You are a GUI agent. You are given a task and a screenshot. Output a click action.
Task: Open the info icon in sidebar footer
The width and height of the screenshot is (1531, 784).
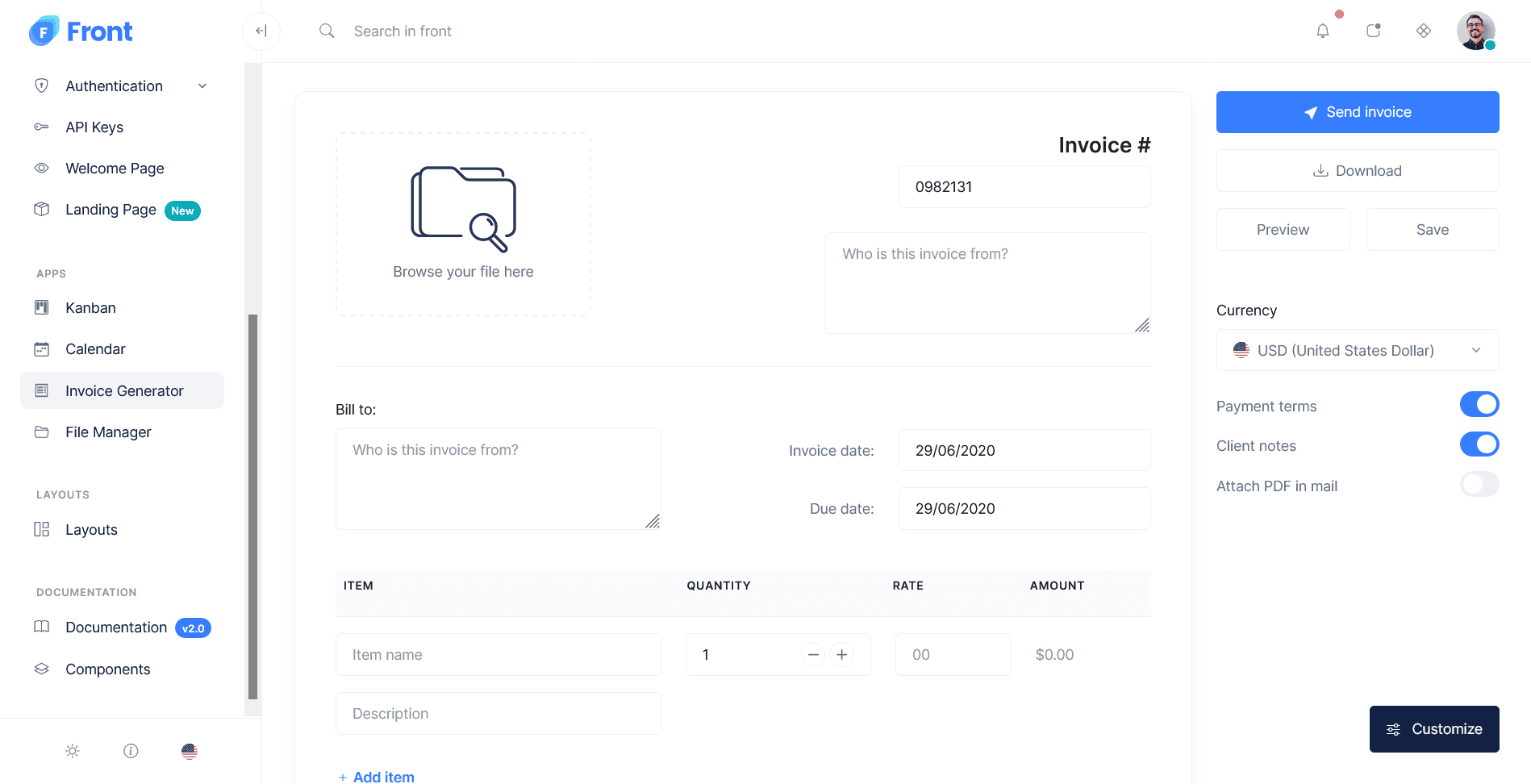point(131,751)
